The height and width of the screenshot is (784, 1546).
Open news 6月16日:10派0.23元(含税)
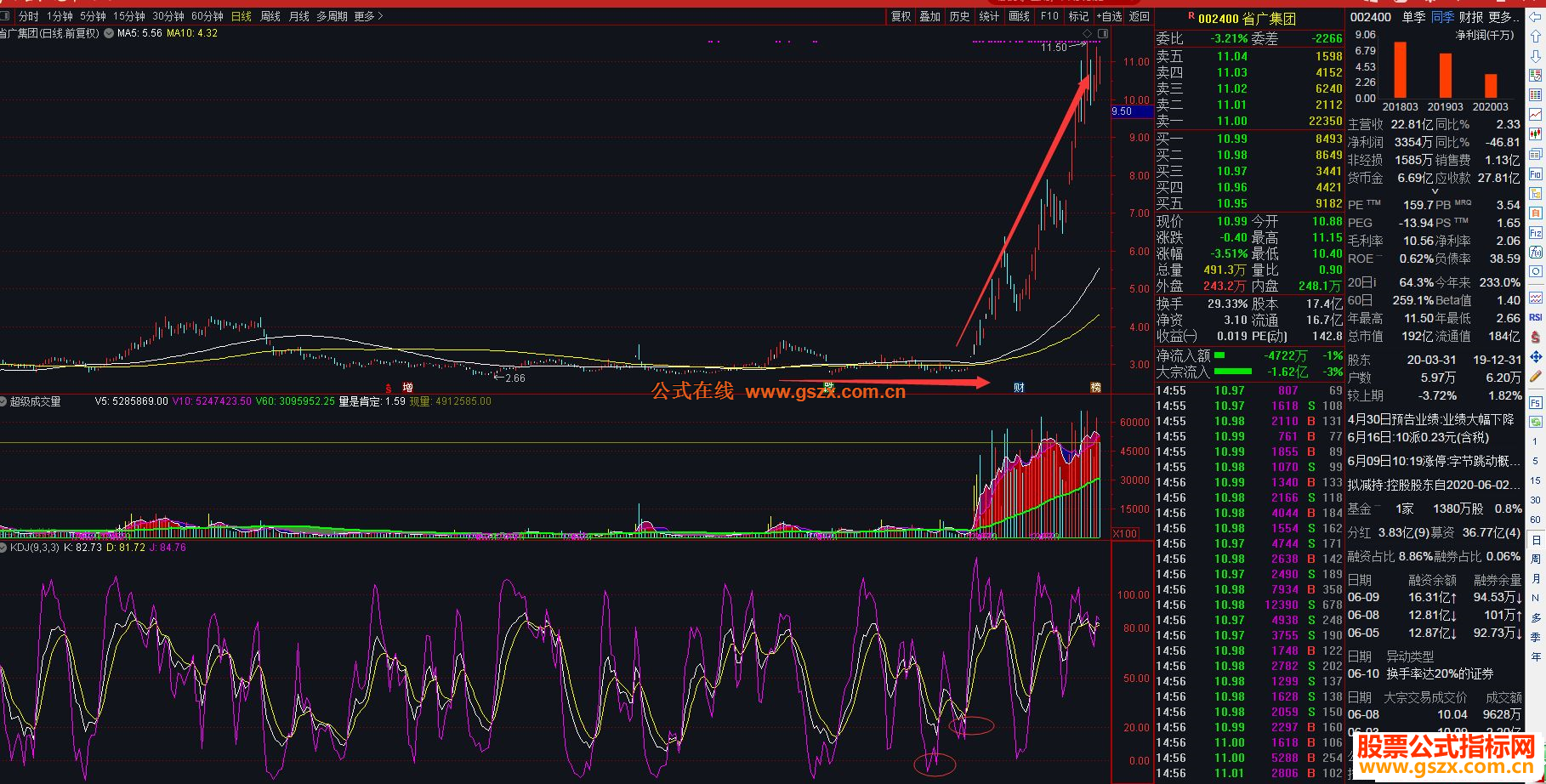click(1418, 437)
